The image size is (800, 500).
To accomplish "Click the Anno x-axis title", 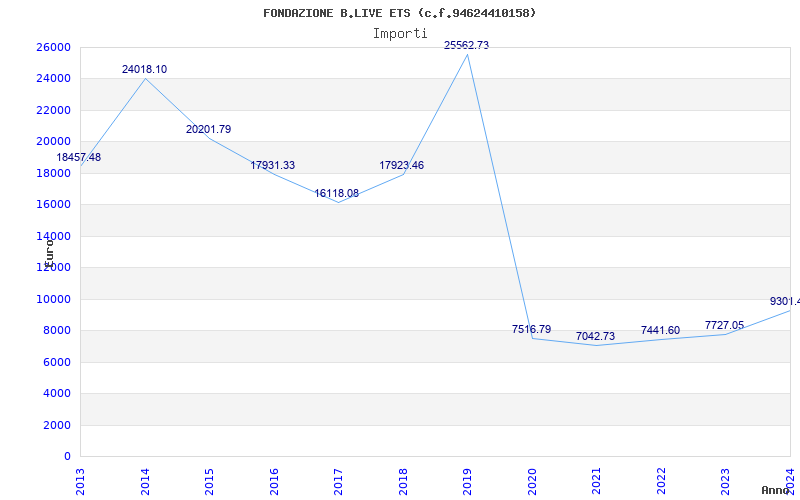I will coord(776,490).
